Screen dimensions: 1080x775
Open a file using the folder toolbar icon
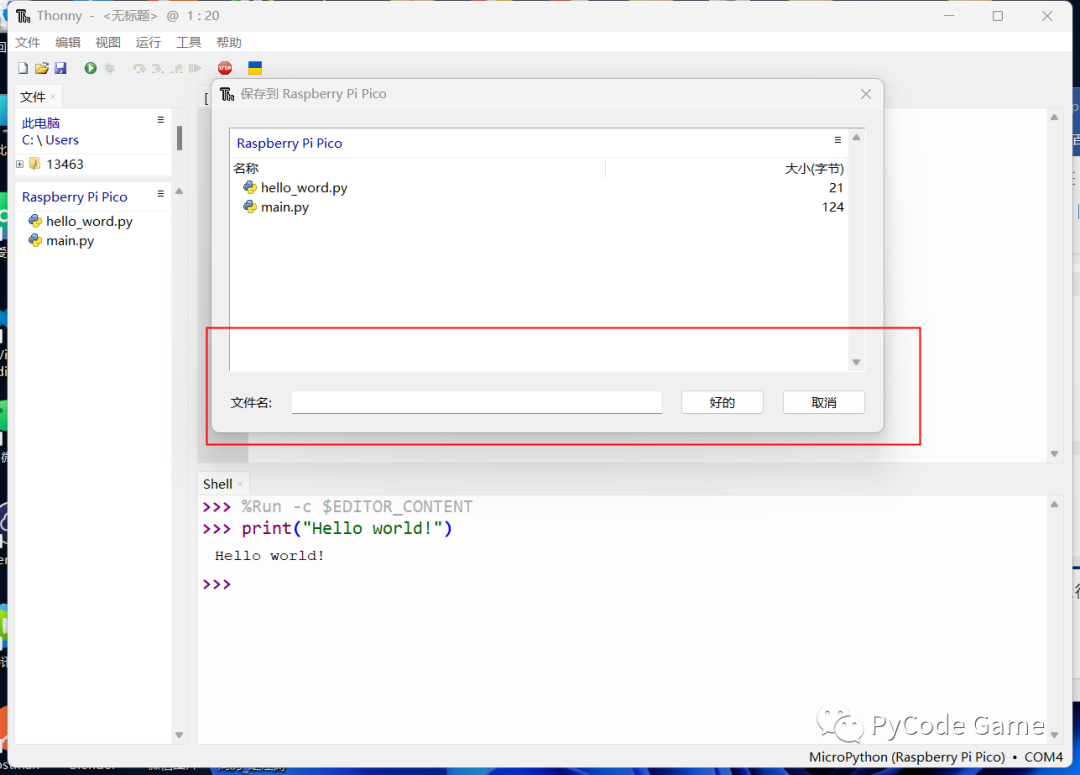(x=42, y=68)
